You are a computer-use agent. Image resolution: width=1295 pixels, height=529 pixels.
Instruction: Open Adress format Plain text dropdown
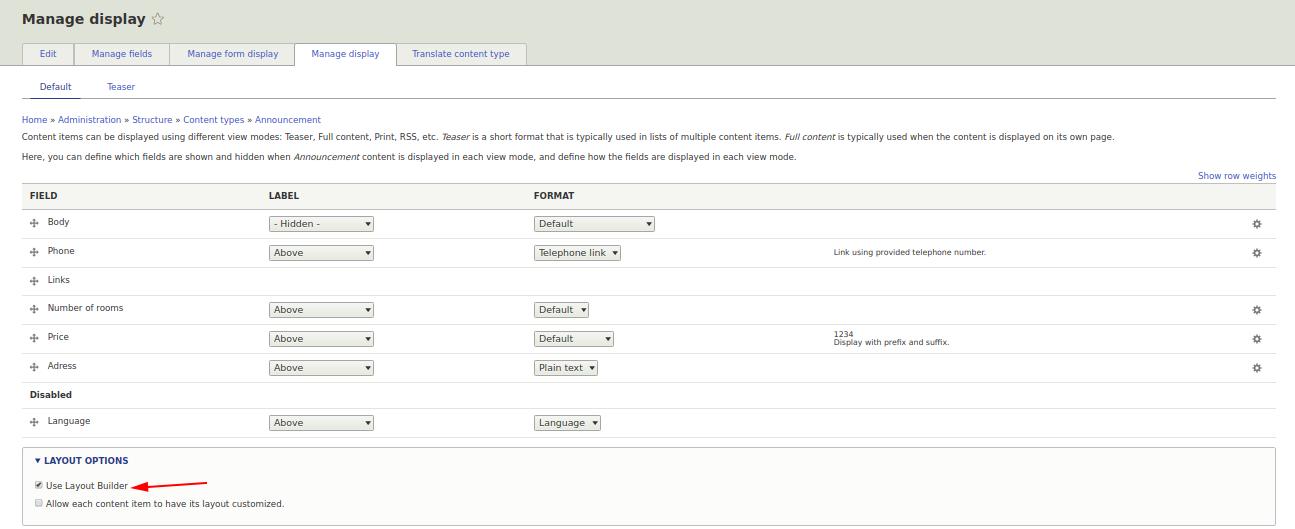(566, 368)
